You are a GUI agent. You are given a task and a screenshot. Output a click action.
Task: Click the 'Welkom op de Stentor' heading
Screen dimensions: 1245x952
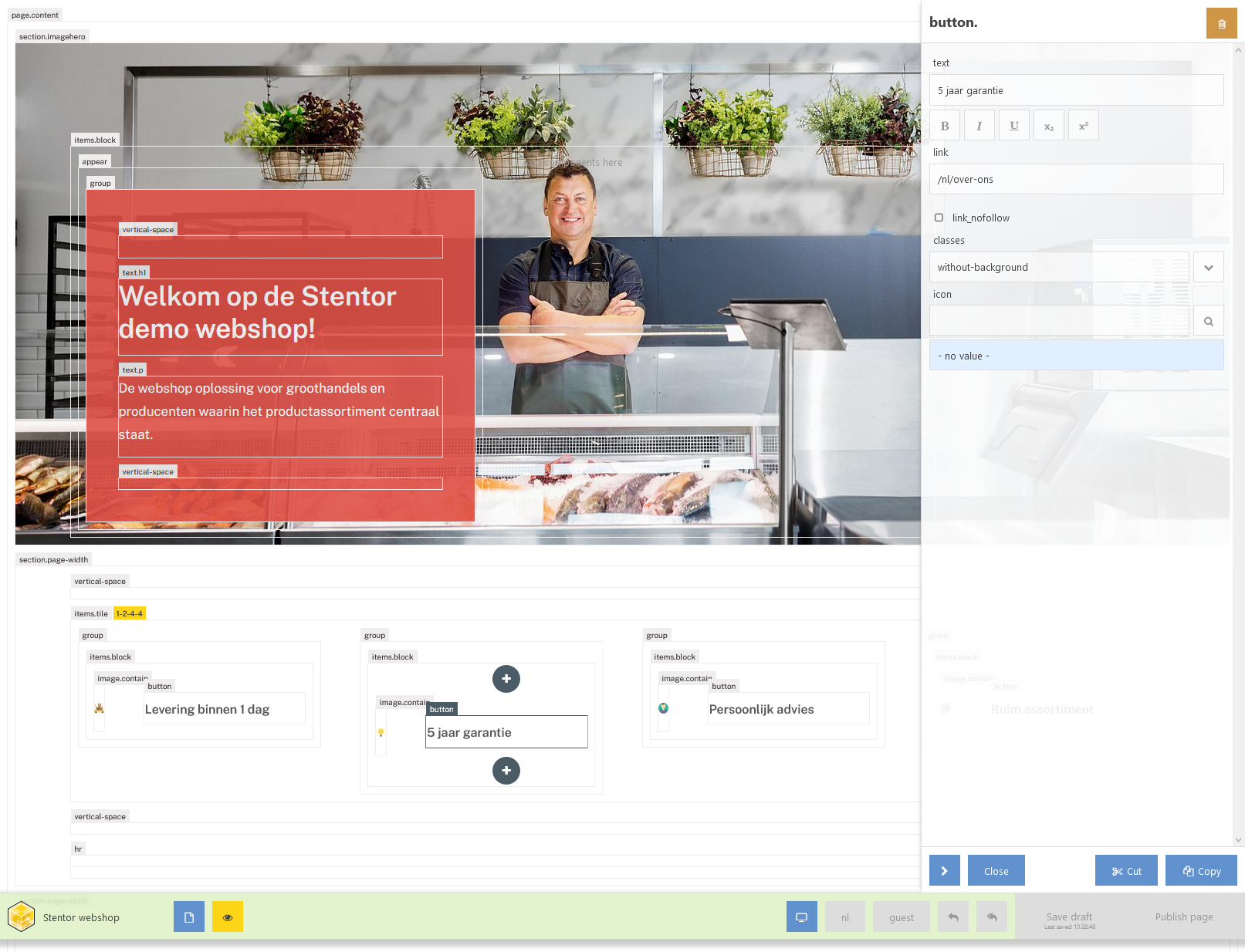tap(258, 312)
